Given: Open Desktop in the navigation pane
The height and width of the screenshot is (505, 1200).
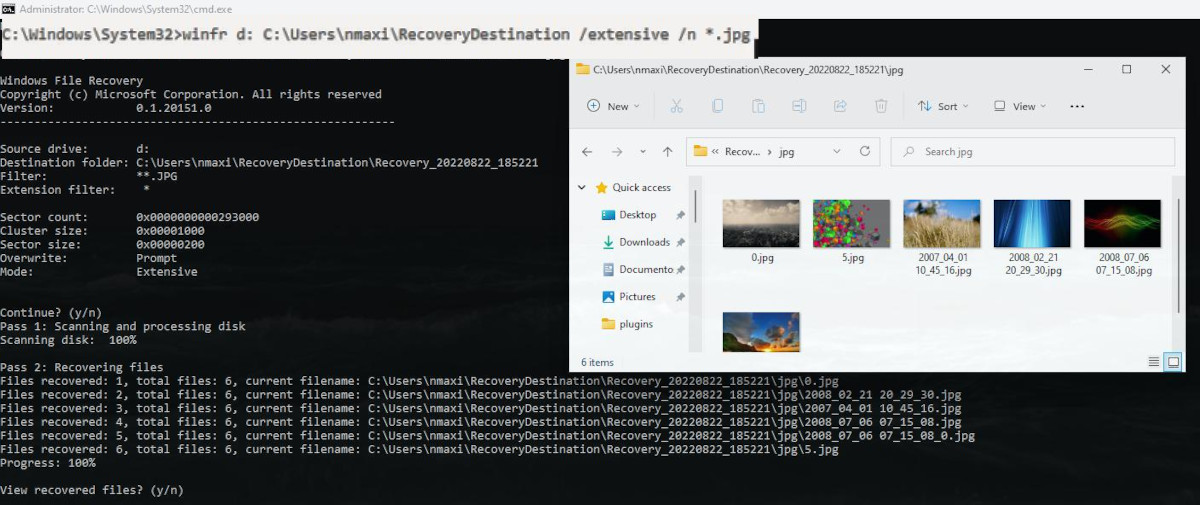Looking at the screenshot, I should (638, 215).
